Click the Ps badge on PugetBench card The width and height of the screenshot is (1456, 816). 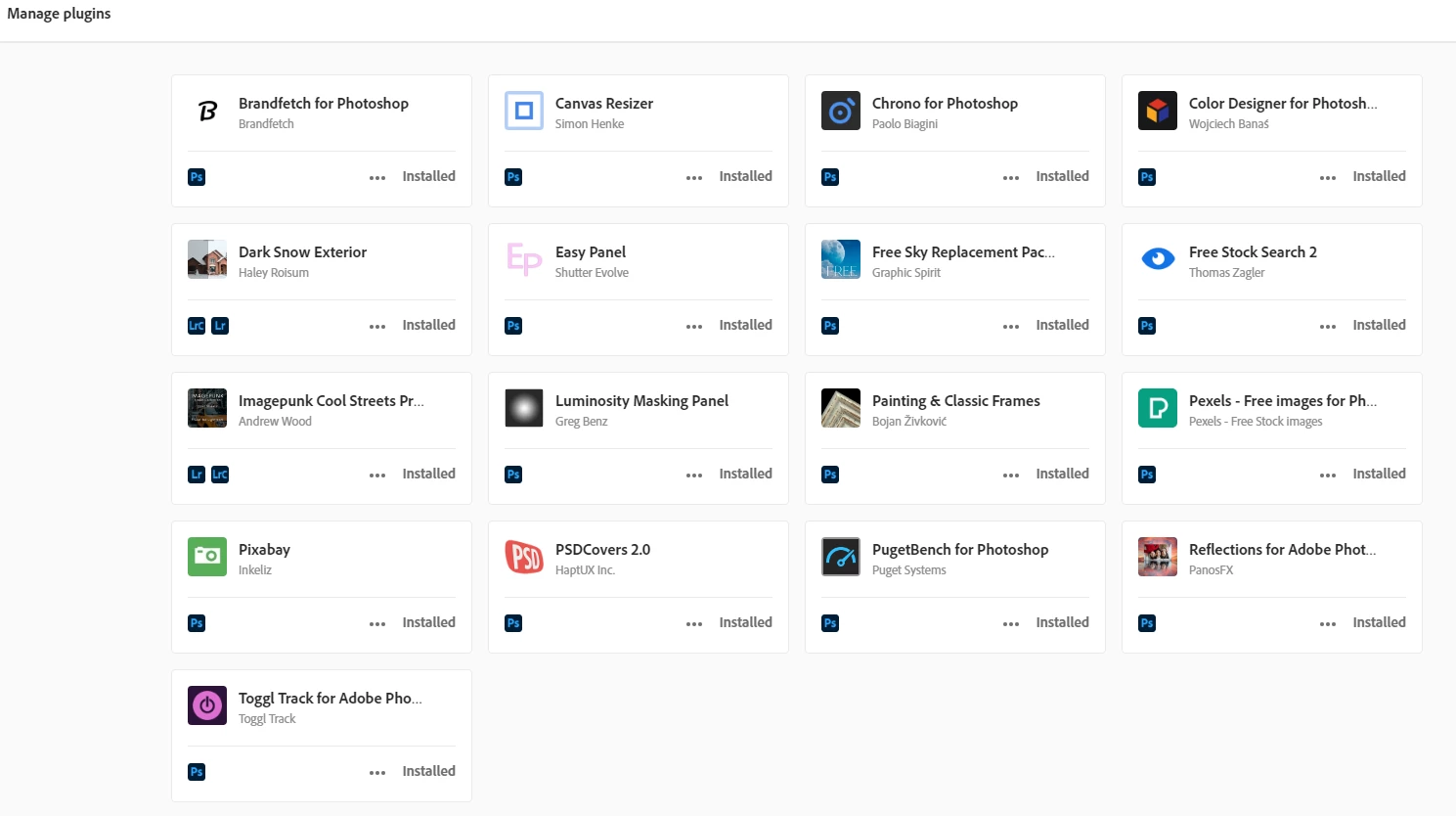pos(830,623)
